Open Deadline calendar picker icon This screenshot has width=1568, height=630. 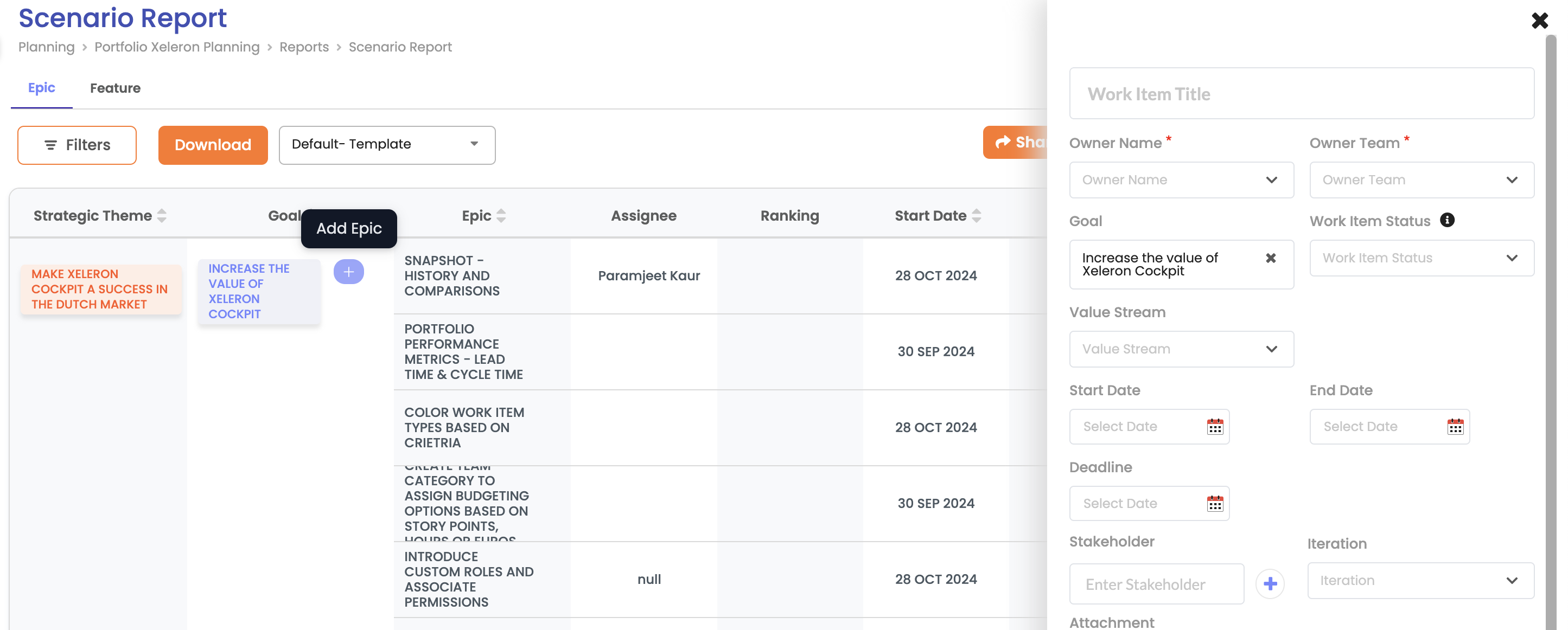click(x=1214, y=504)
